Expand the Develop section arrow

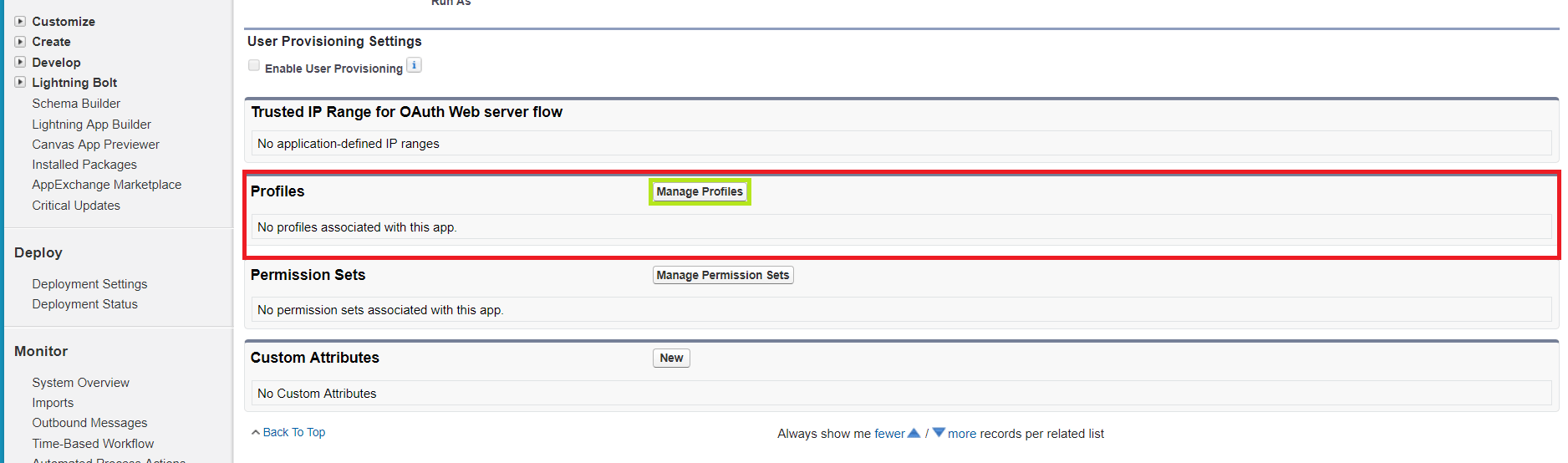[x=20, y=62]
